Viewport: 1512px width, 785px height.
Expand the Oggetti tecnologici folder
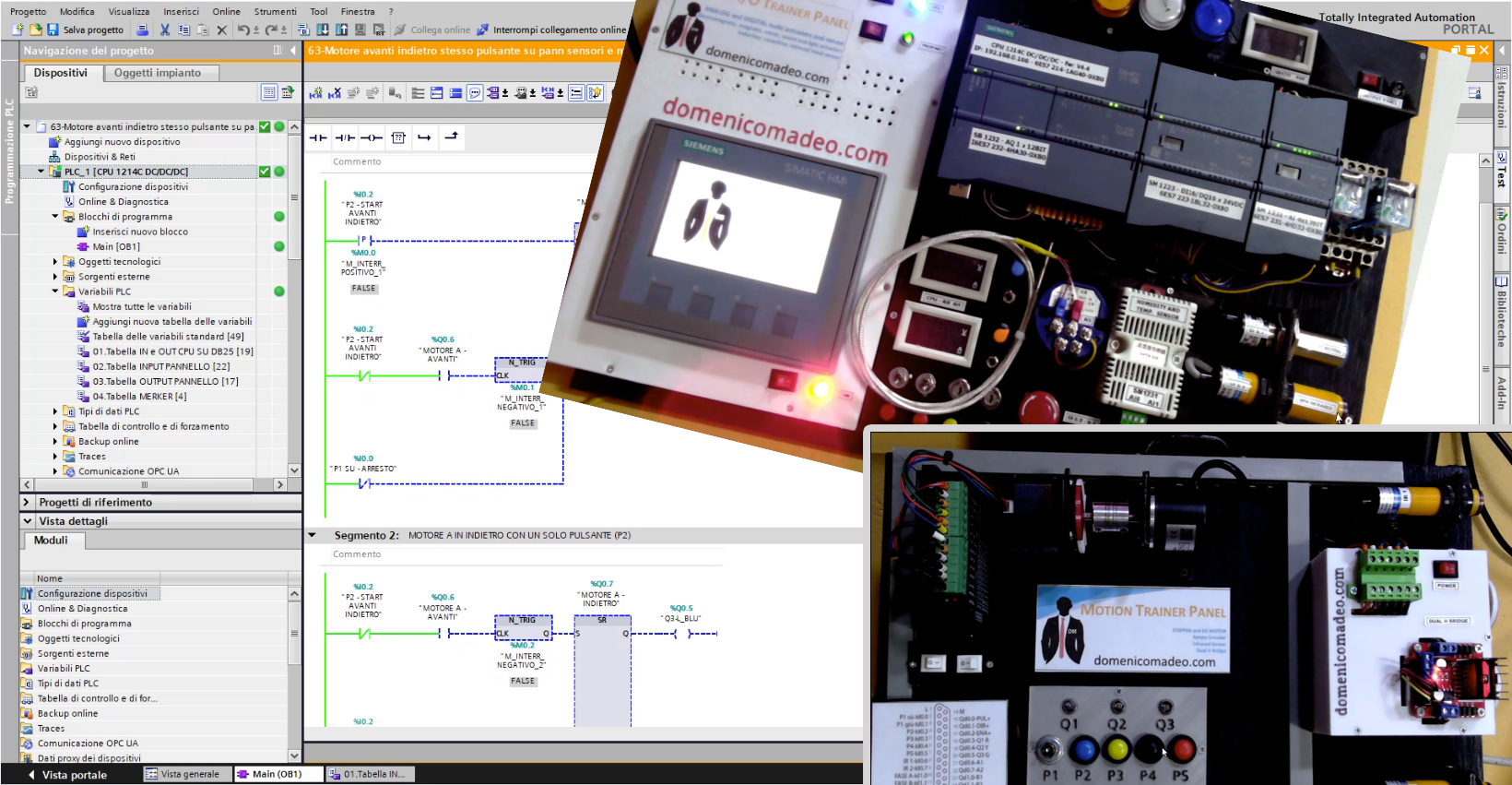coord(55,262)
